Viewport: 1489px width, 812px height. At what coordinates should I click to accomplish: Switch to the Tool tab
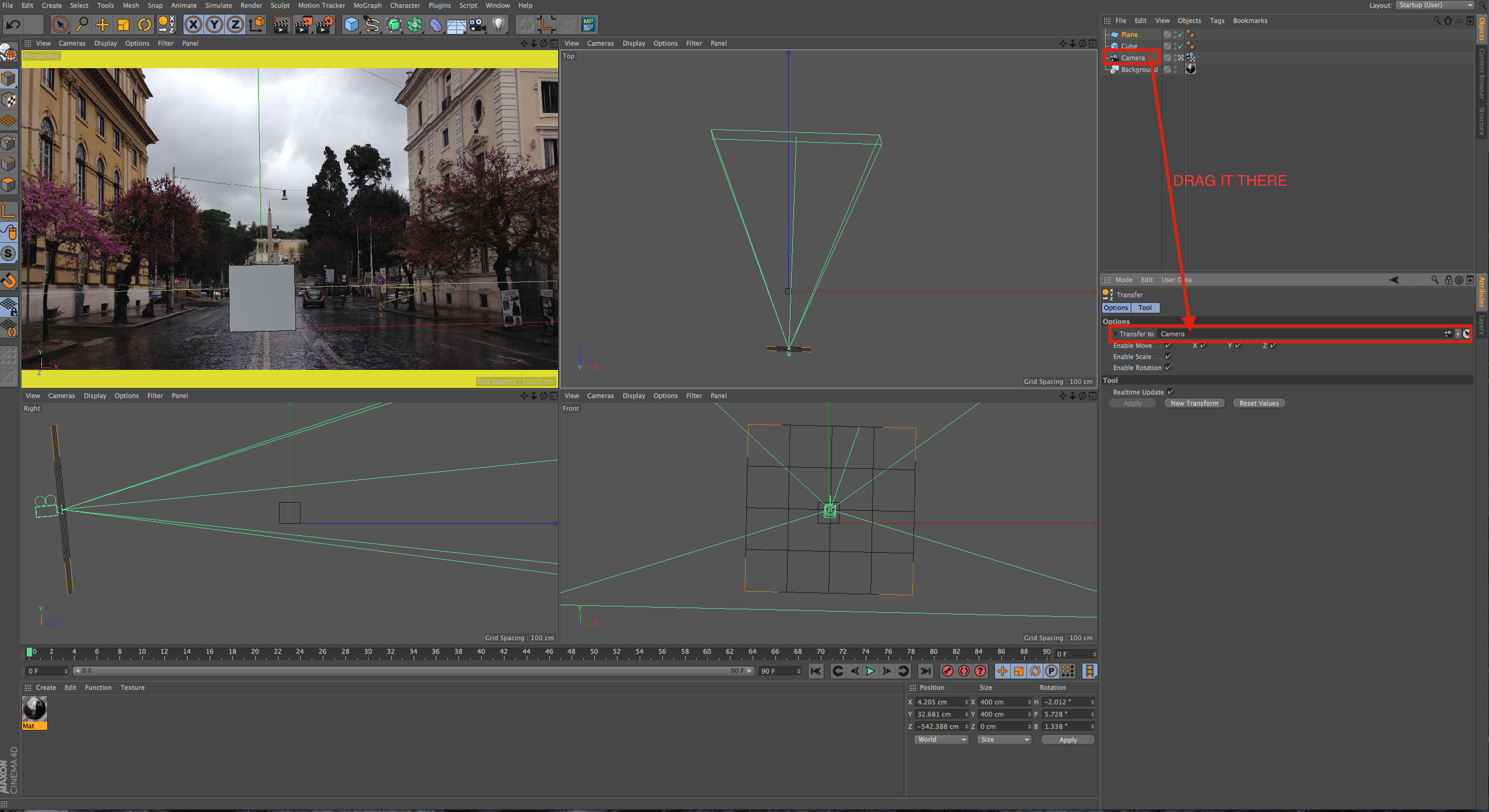(x=1145, y=308)
